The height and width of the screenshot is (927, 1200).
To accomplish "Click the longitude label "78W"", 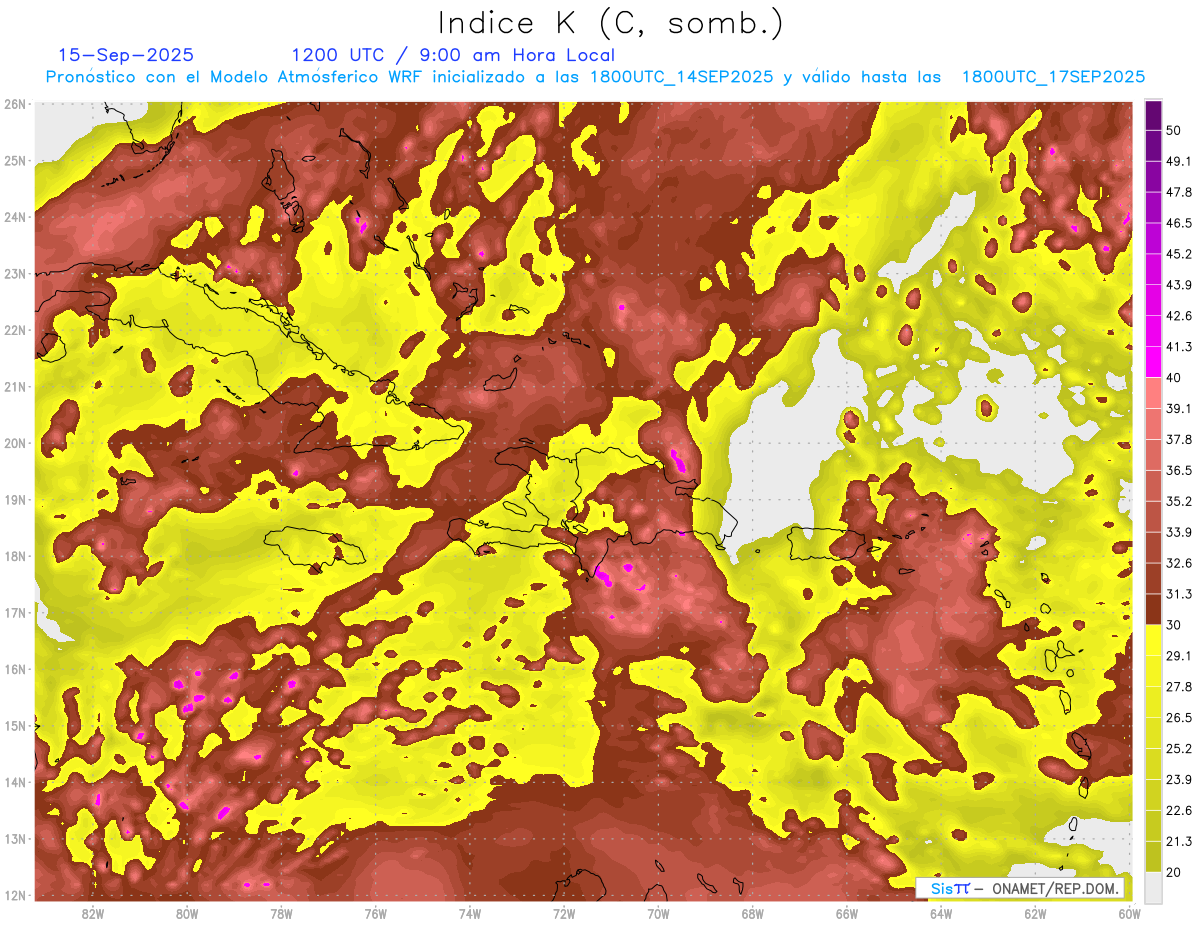I will (281, 913).
